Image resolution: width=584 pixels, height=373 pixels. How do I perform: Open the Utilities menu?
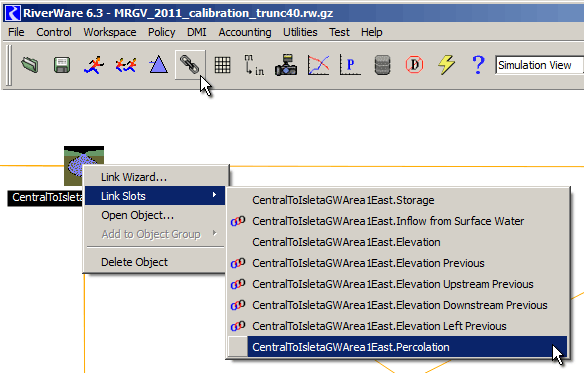coord(300,32)
